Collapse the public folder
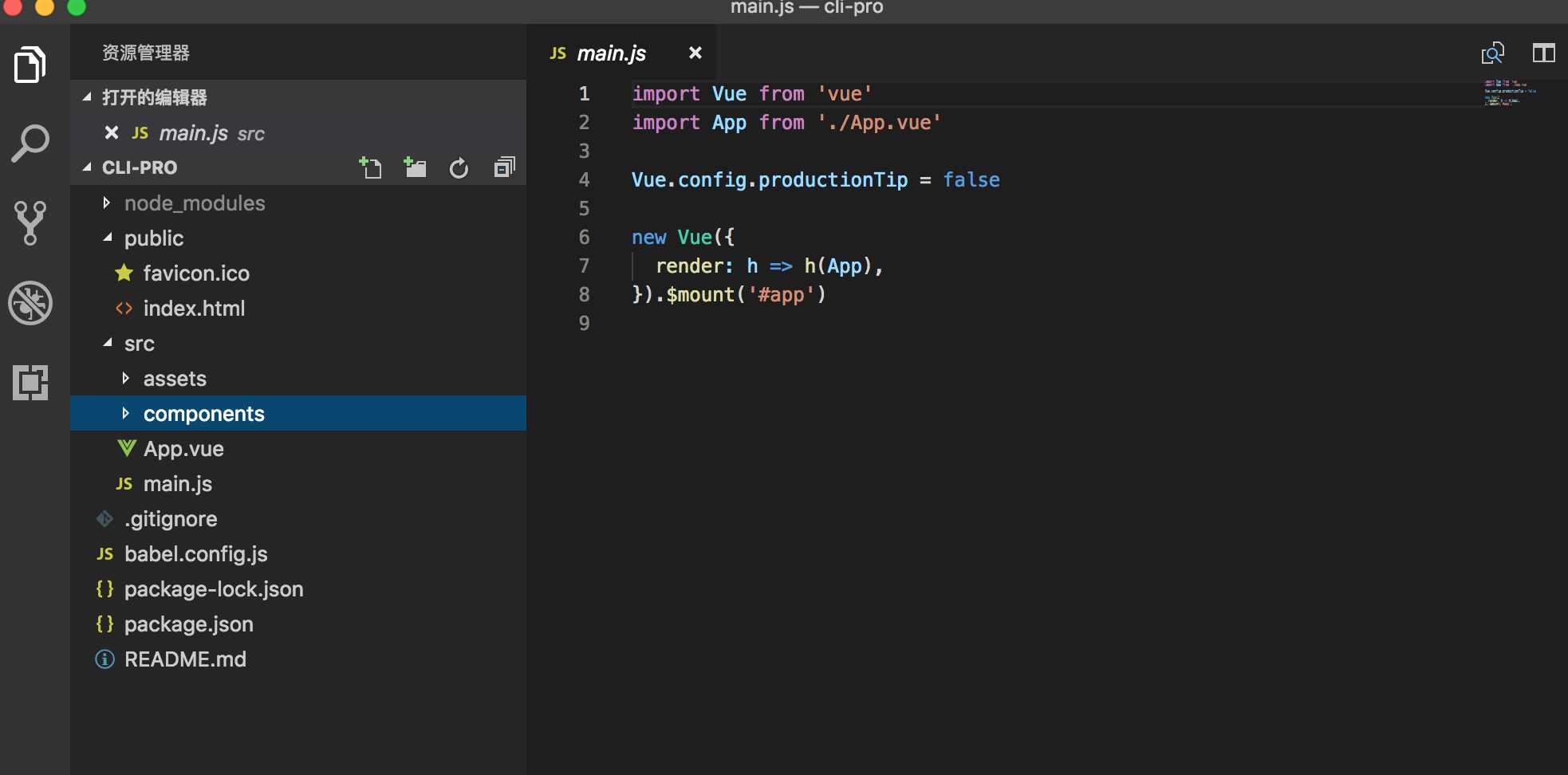Viewport: 1568px width, 775px height. coord(107,238)
